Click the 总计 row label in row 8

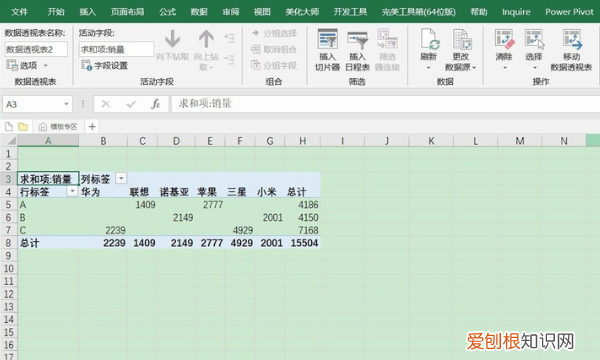click(48, 243)
